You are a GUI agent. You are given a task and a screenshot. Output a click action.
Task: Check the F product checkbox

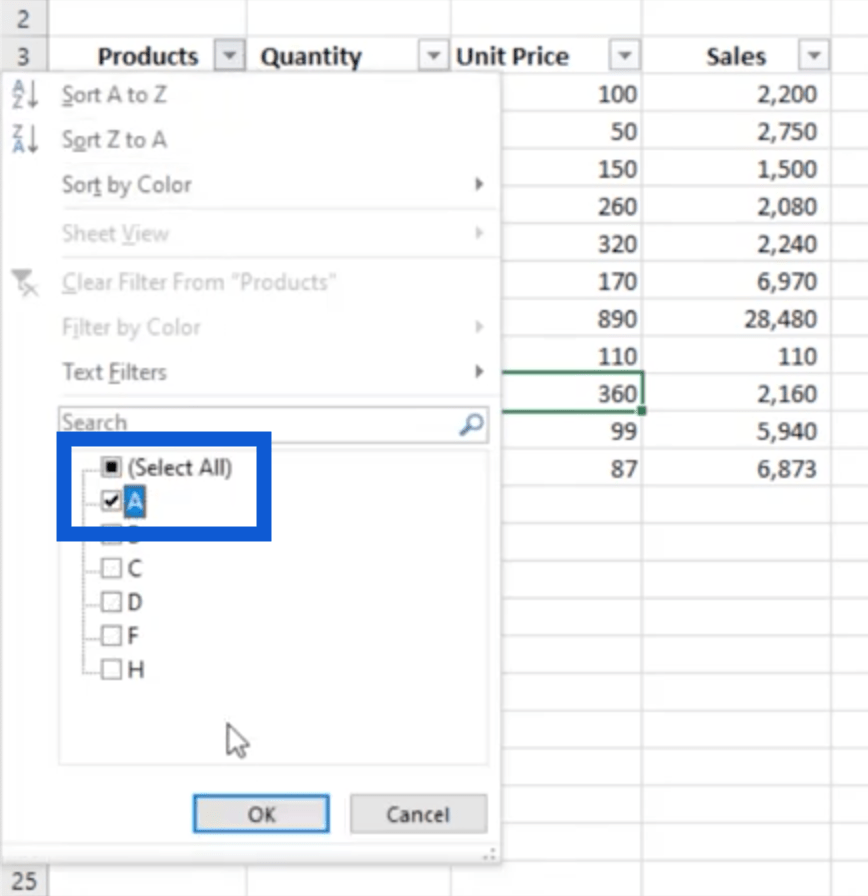111,635
